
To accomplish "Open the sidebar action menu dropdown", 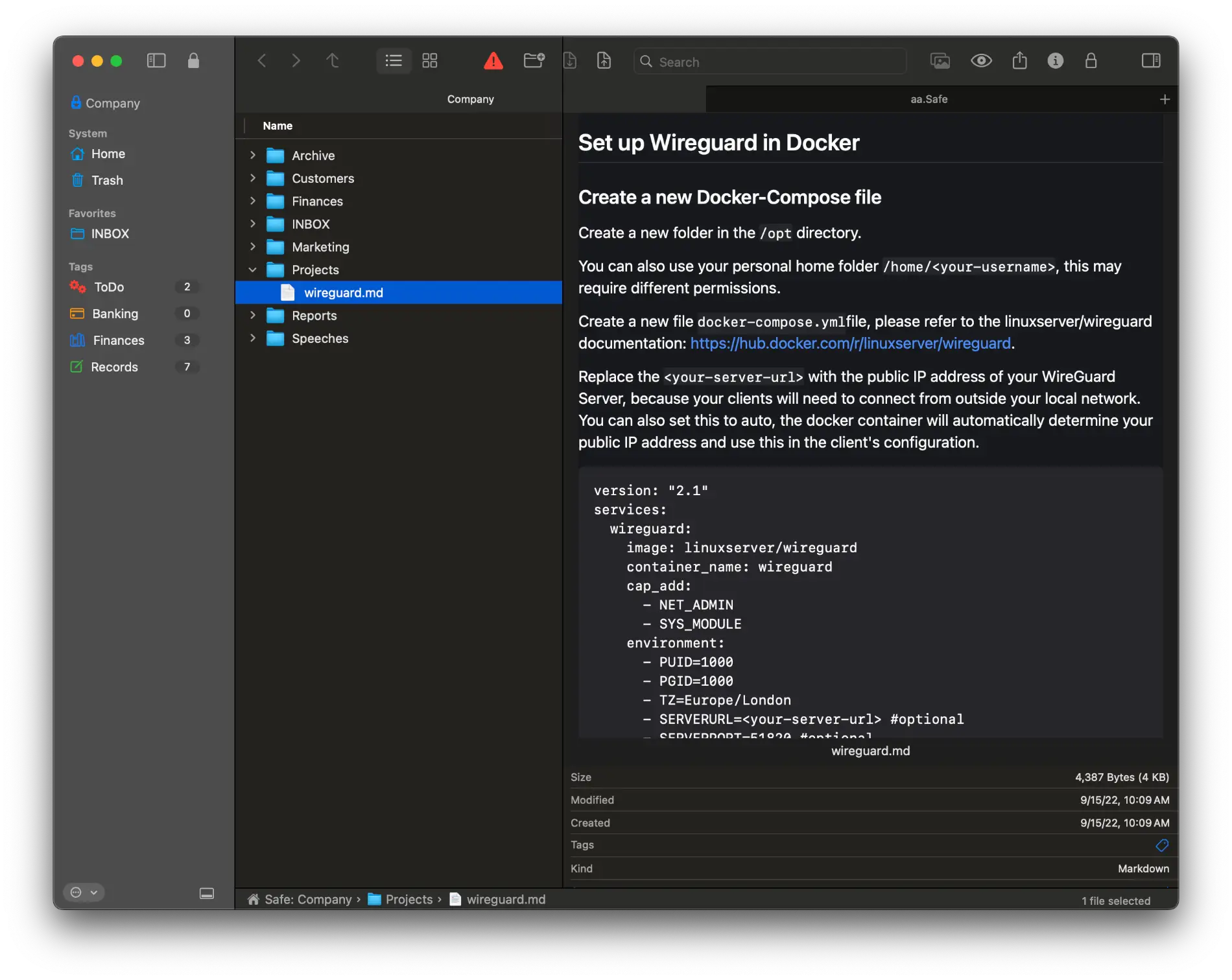I will click(x=84, y=892).
